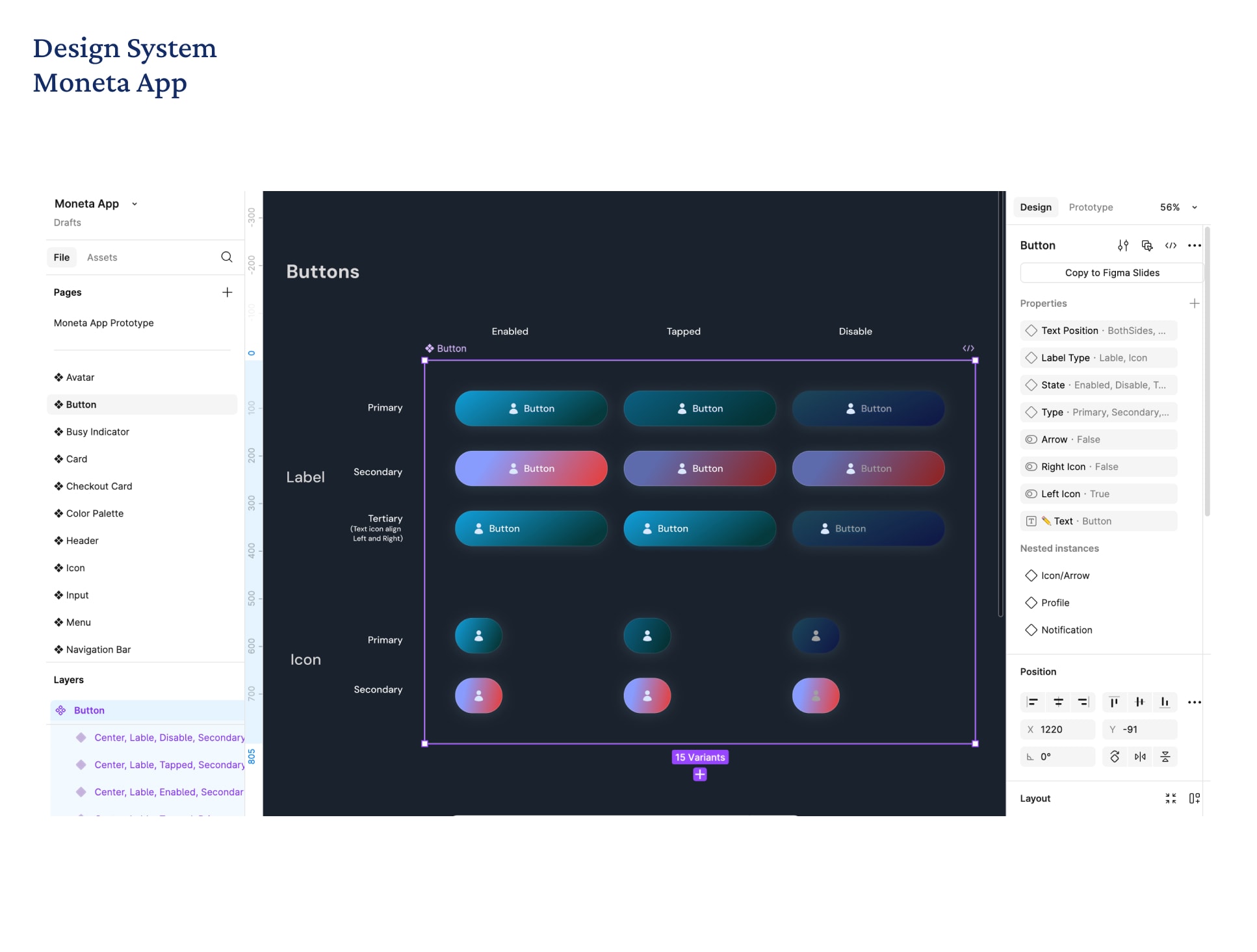Align right in Position section
Screen dimensions: 1257x952
click(x=1083, y=702)
